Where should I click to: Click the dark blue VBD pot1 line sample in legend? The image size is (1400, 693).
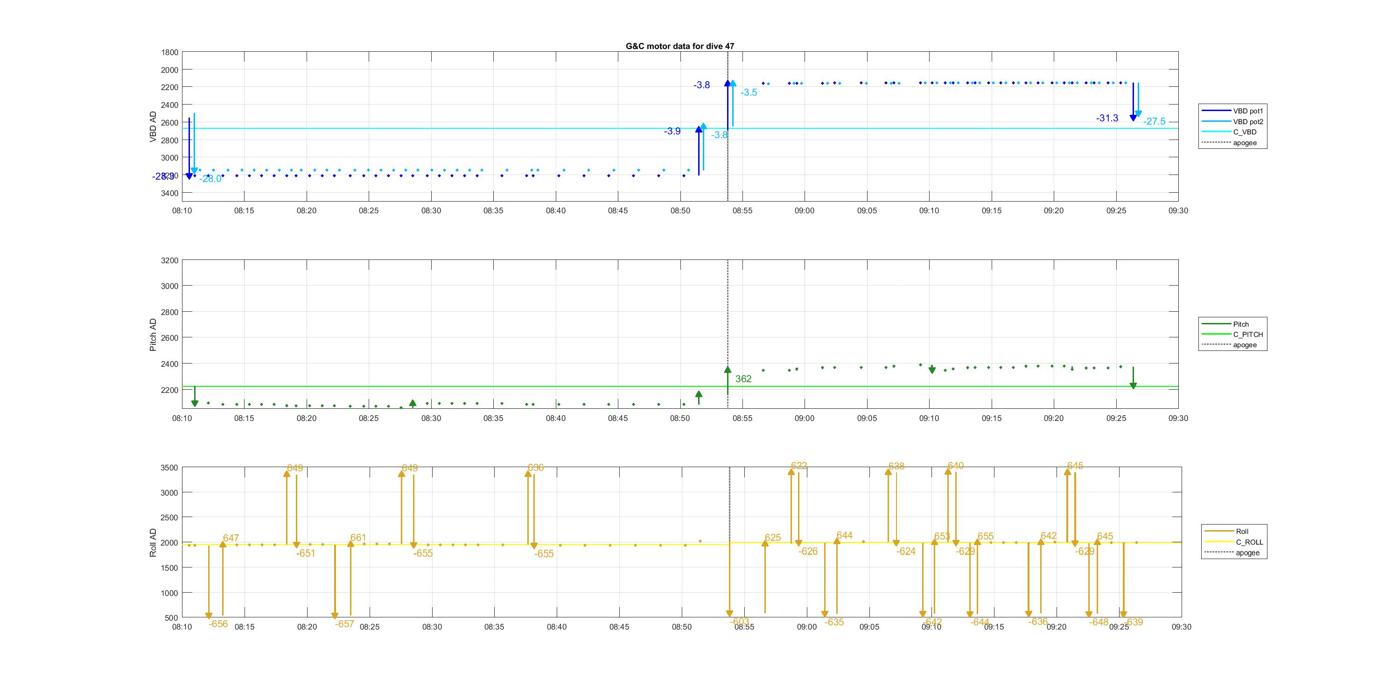tap(1217, 110)
